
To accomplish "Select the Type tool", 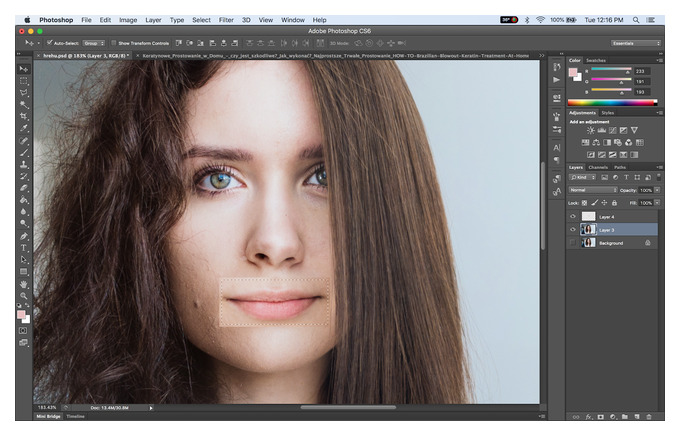I will [x=23, y=248].
